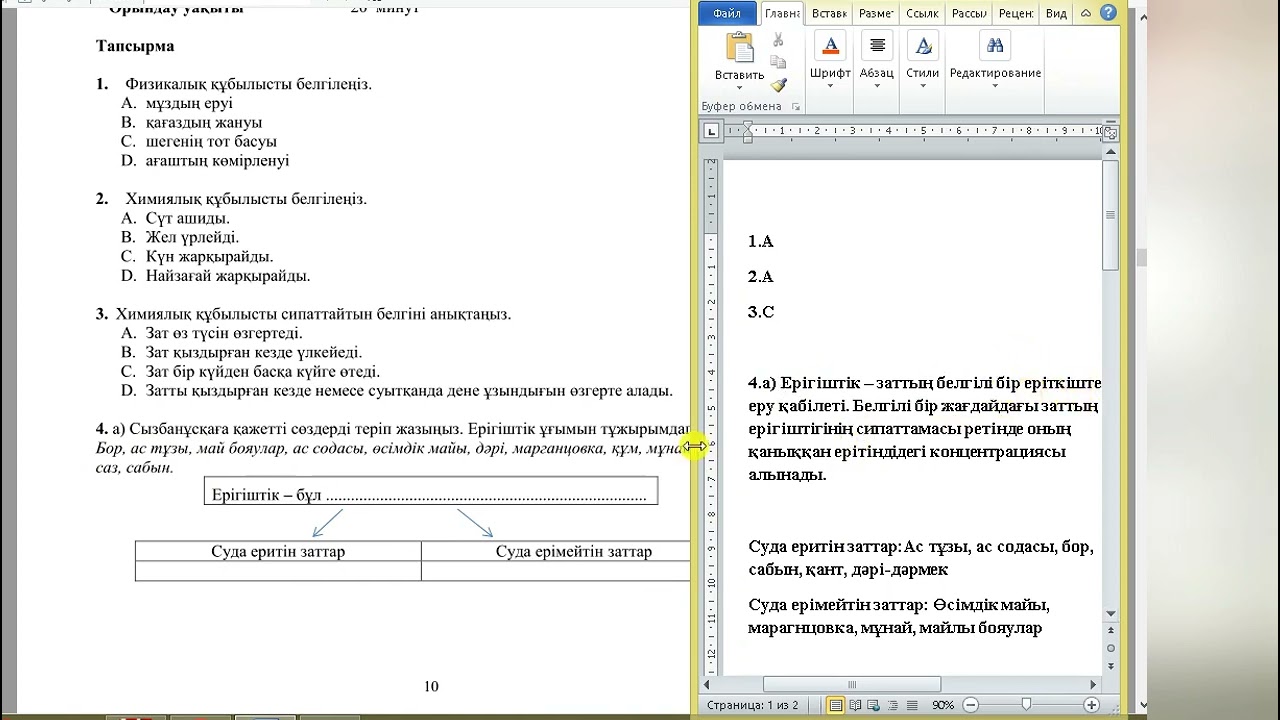Click the horizontal scrollbar right arrow
The height and width of the screenshot is (720, 1280).
(x=1093, y=685)
